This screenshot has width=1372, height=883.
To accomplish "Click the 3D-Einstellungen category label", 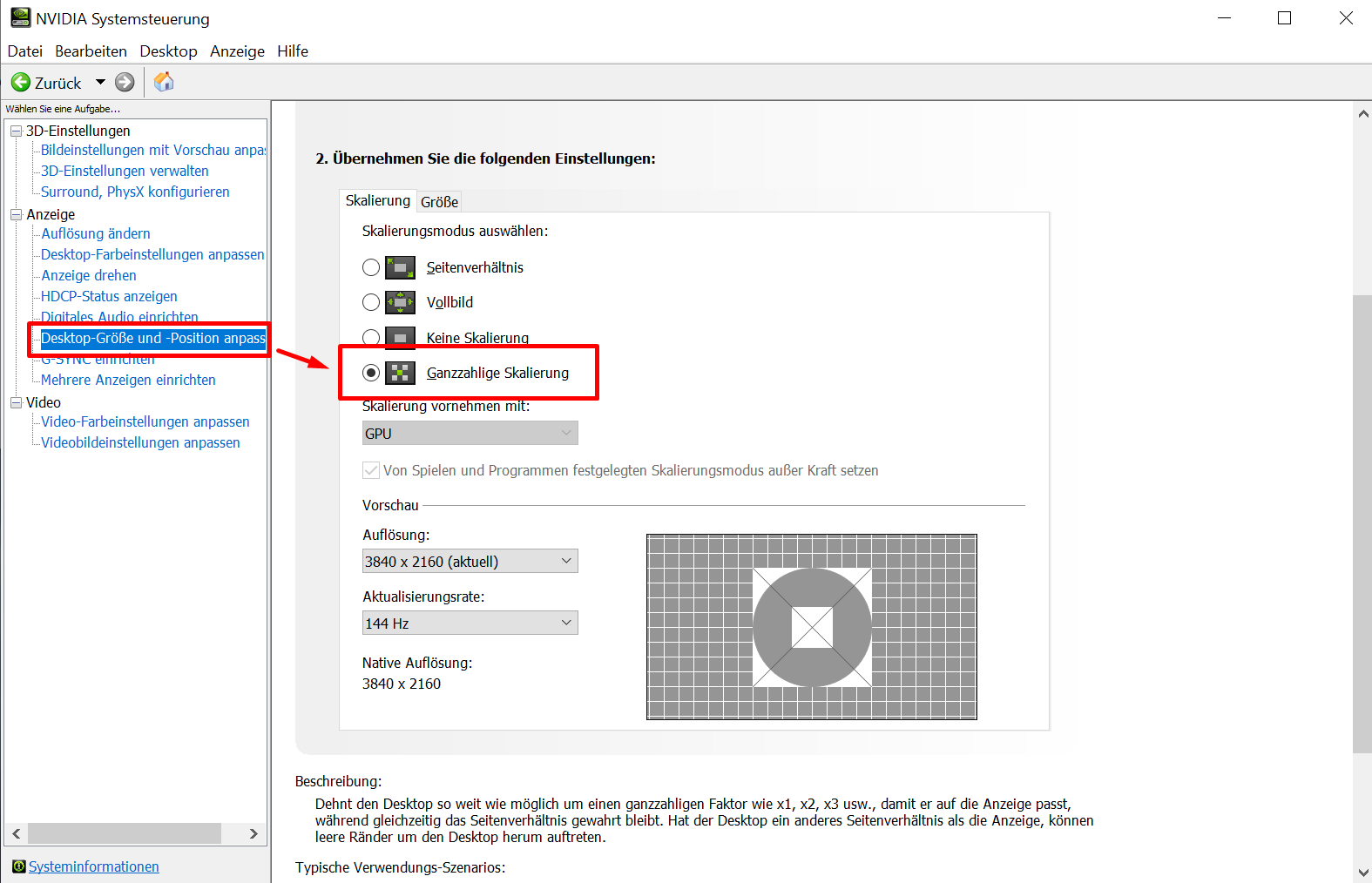I will [78, 131].
